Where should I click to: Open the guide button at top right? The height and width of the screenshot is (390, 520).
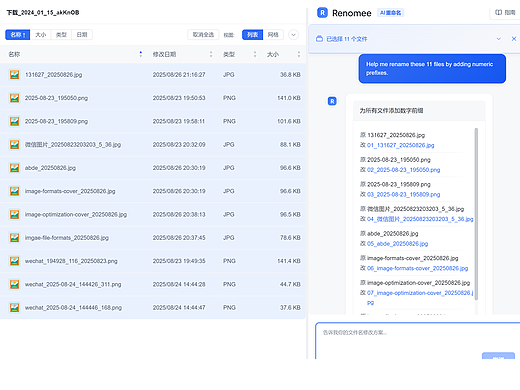505,13
